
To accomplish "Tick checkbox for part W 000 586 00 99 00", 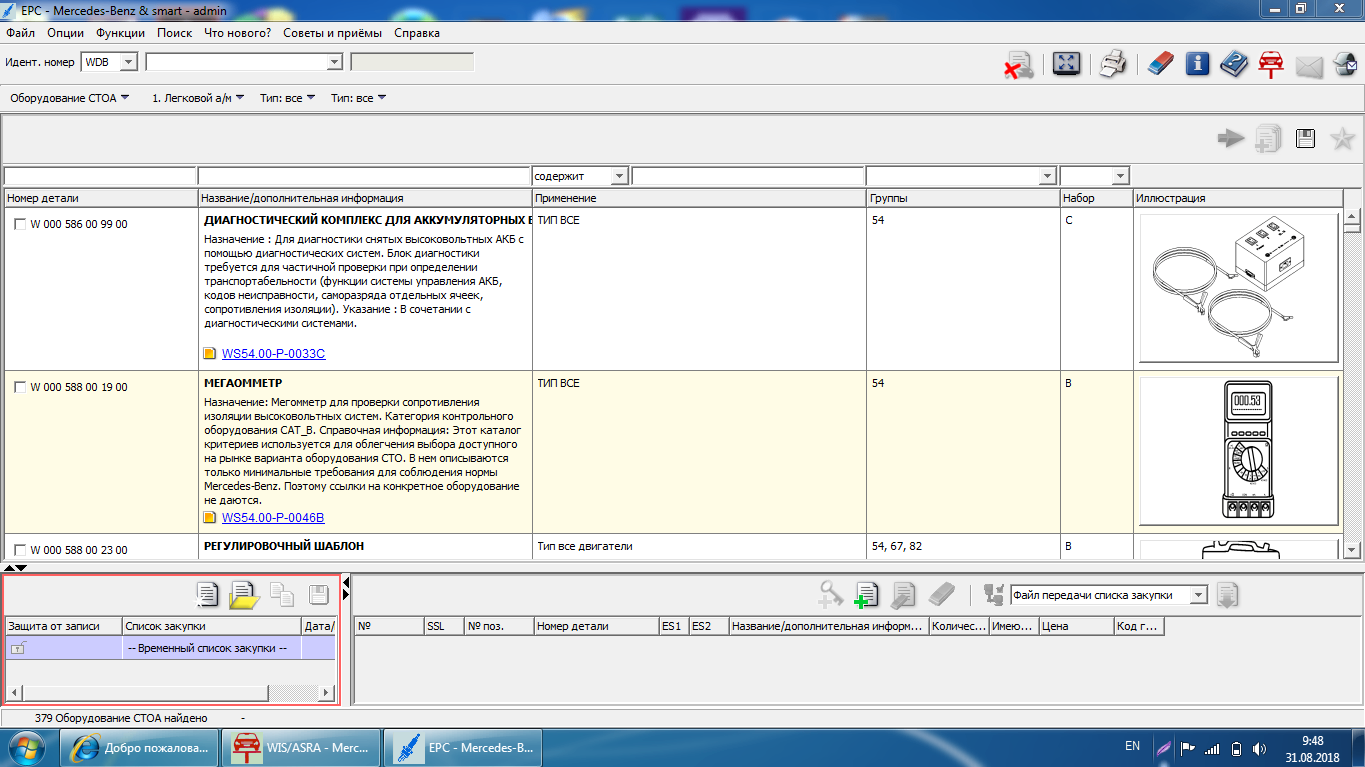I will [20, 224].
